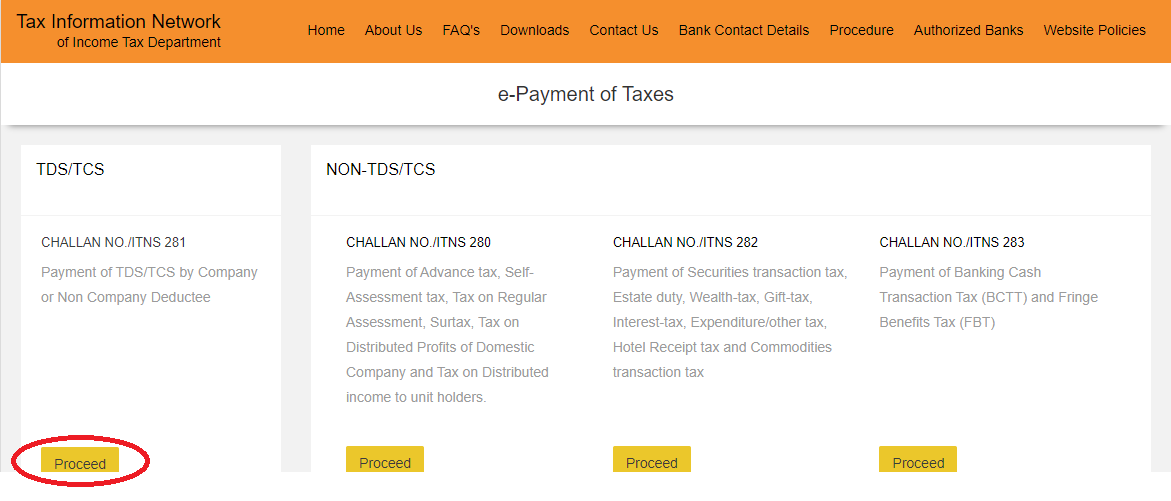Click 'Payment of Banking Cash Transaction Tax' description
This screenshot has height=501, width=1171.
[988, 297]
